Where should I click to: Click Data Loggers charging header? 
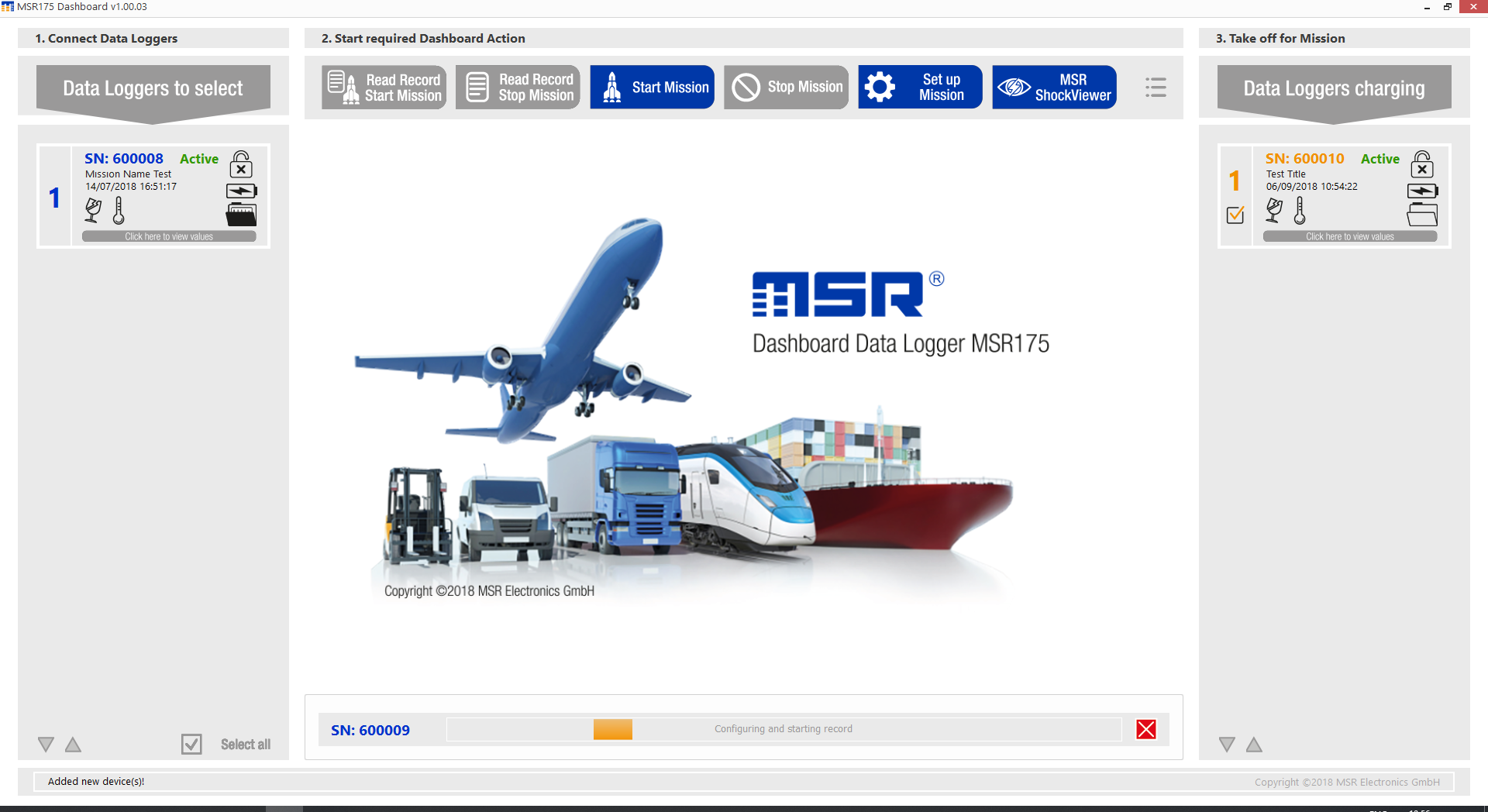tap(1335, 93)
